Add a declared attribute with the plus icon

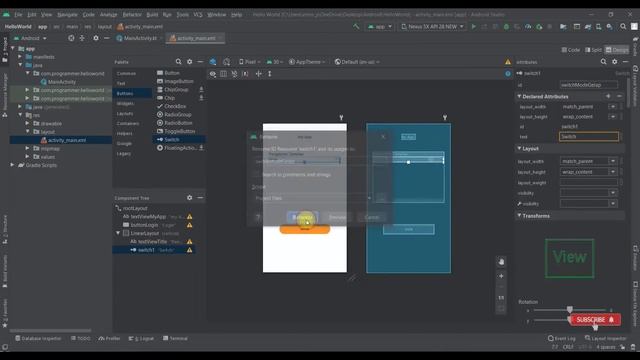[608, 96]
